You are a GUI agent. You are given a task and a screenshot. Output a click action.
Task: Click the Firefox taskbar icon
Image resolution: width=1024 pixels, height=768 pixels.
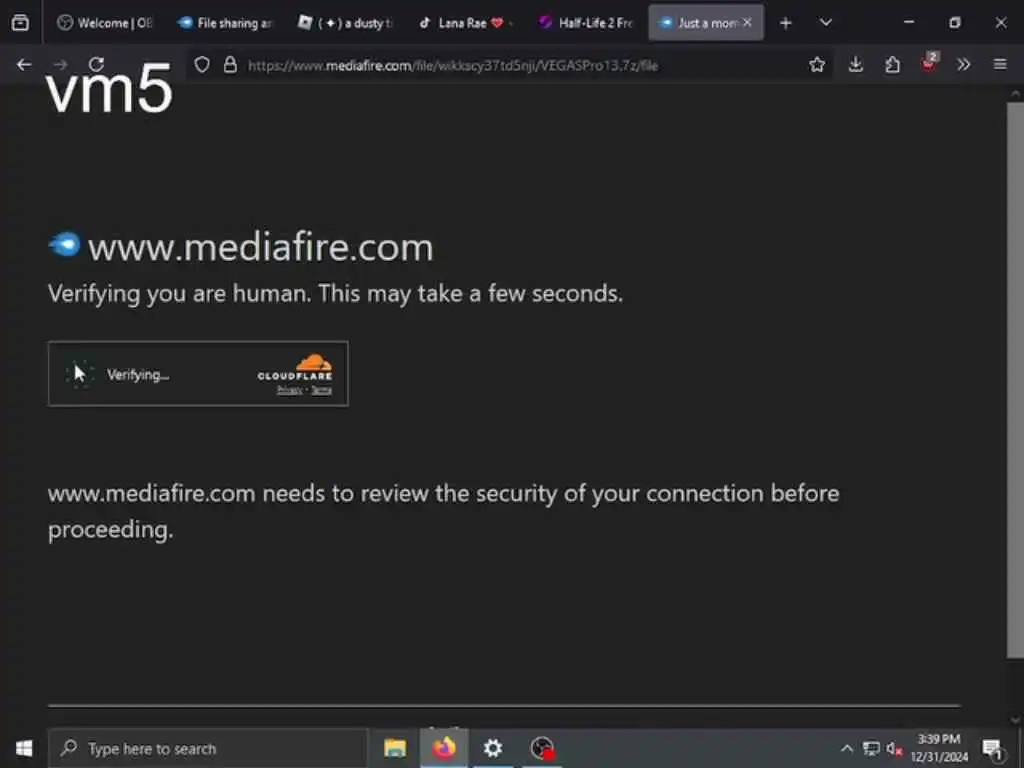[444, 748]
